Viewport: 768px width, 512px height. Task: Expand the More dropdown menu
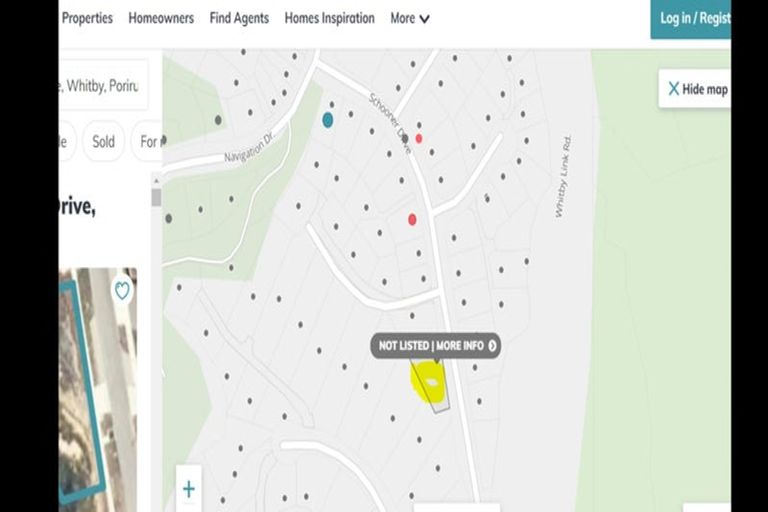point(410,18)
